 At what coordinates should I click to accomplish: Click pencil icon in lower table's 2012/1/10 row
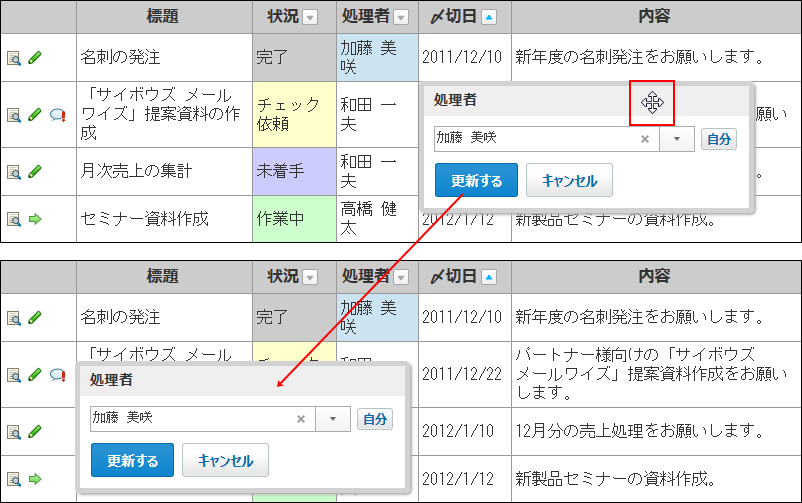point(35,431)
